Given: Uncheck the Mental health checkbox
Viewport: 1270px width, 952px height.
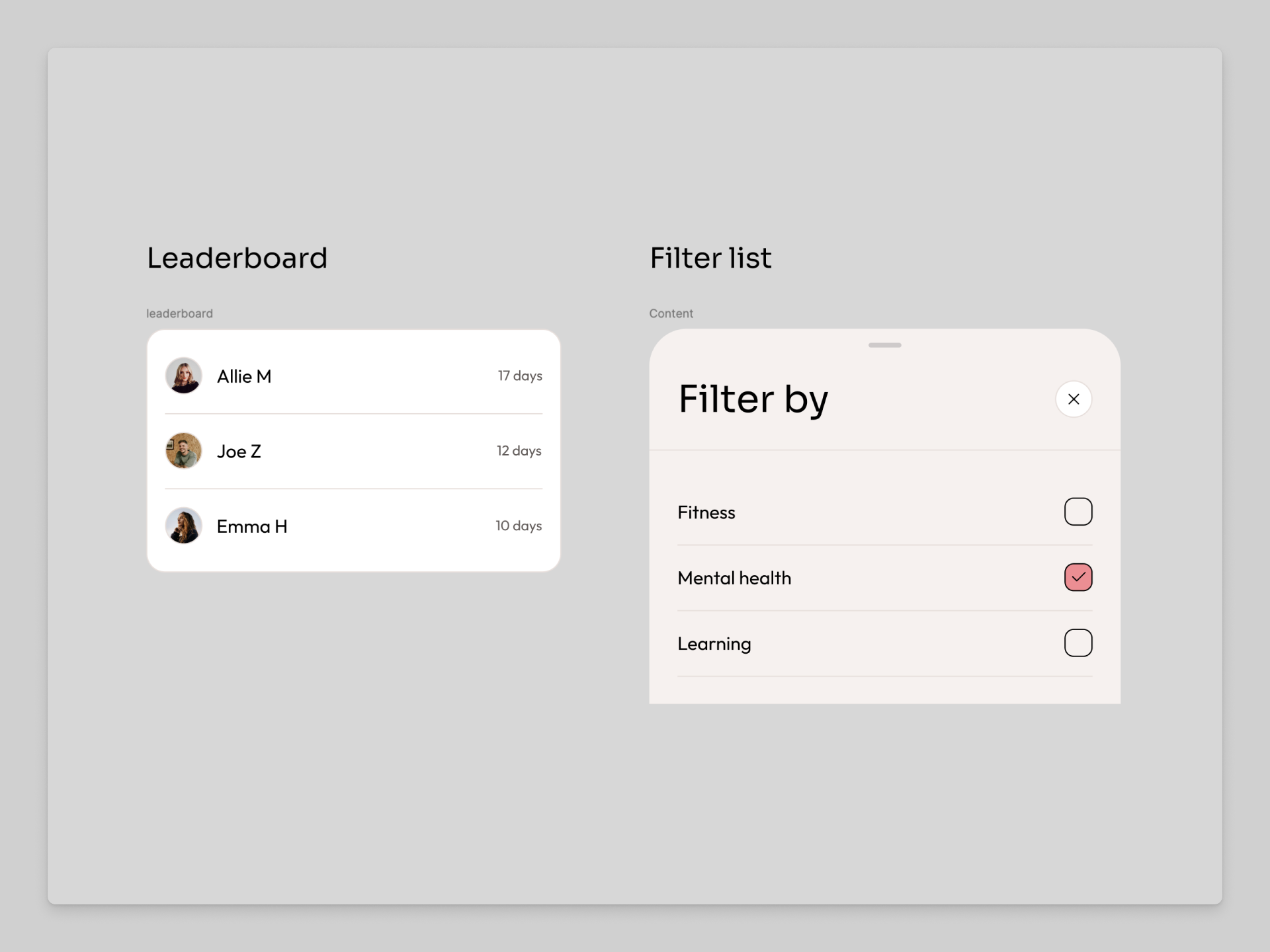Looking at the screenshot, I should coord(1078,577).
